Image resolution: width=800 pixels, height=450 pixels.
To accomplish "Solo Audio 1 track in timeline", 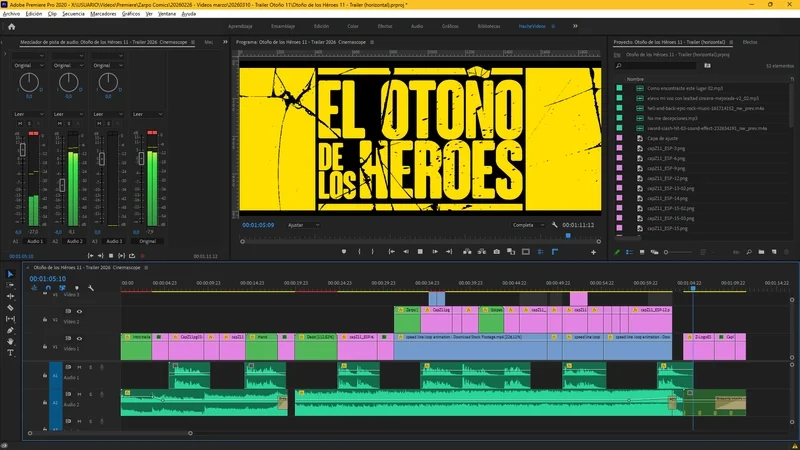I will click(x=91, y=367).
